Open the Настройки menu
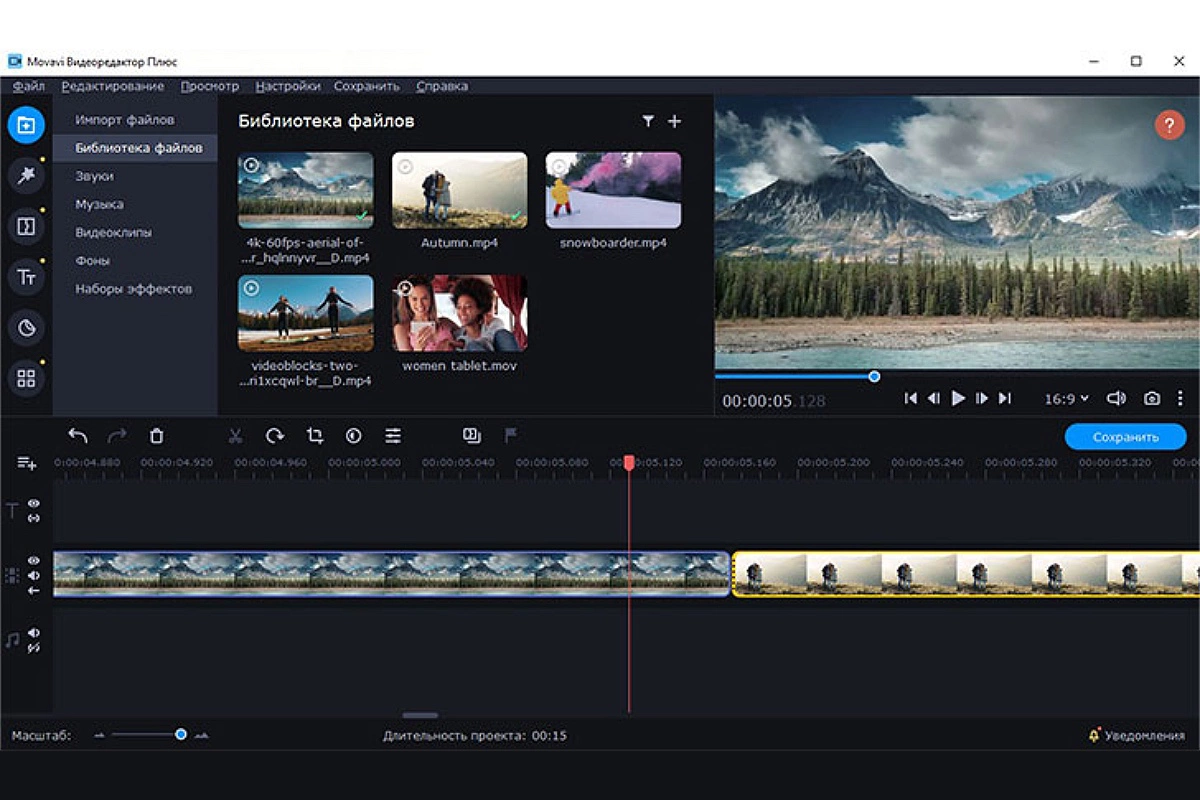Screen dimensions: 1200x800 coord(288,86)
